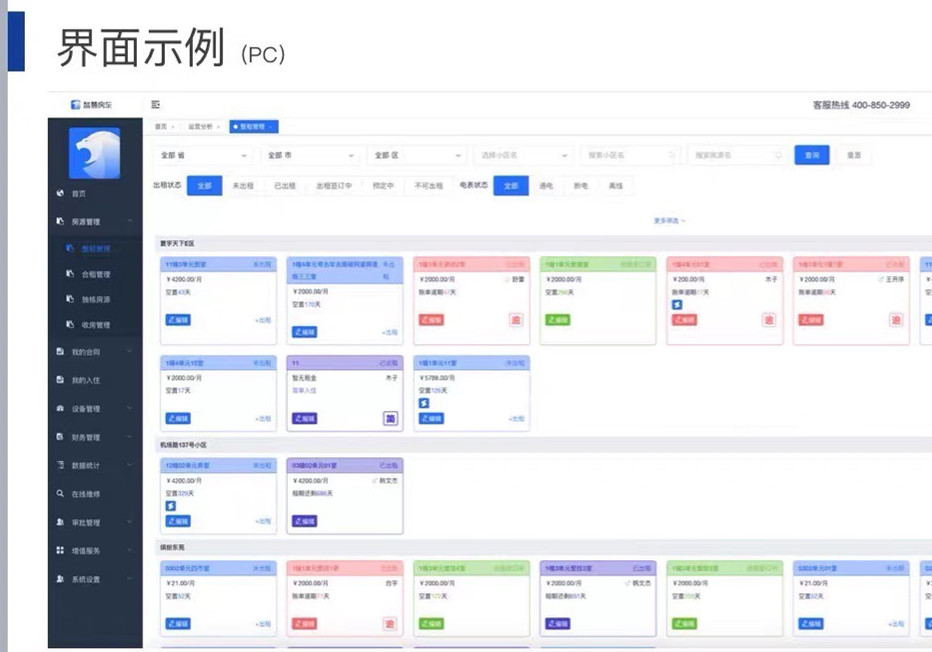Select 不可出租 rental status filter
932x652 pixels.
point(429,185)
